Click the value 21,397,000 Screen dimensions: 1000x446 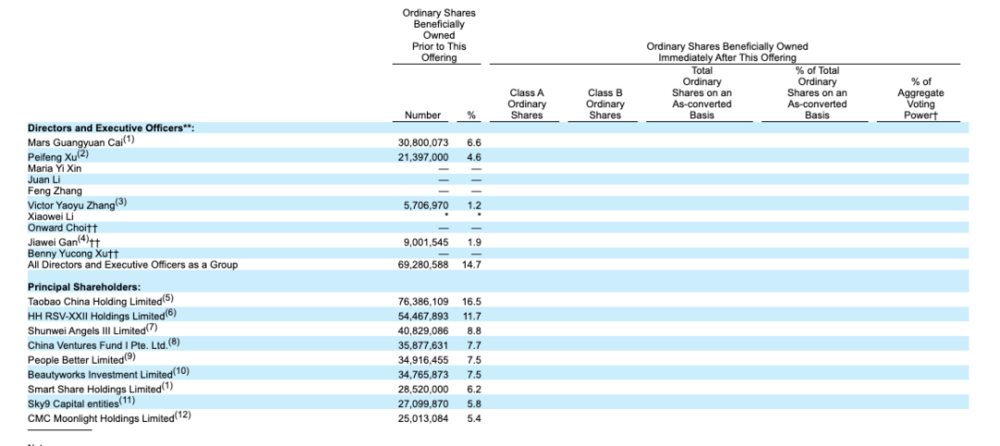pyautogui.click(x=423, y=157)
